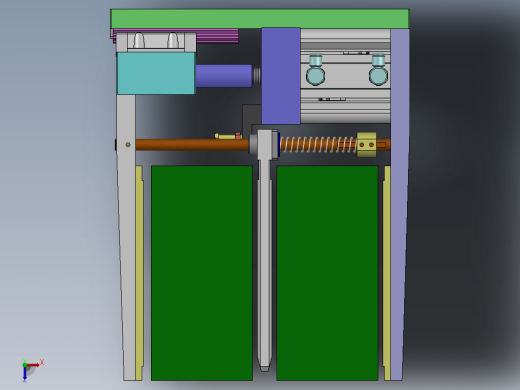Select the orange horizontal shaft left section
Viewport: 520px width, 390px height.
[x=192, y=145]
